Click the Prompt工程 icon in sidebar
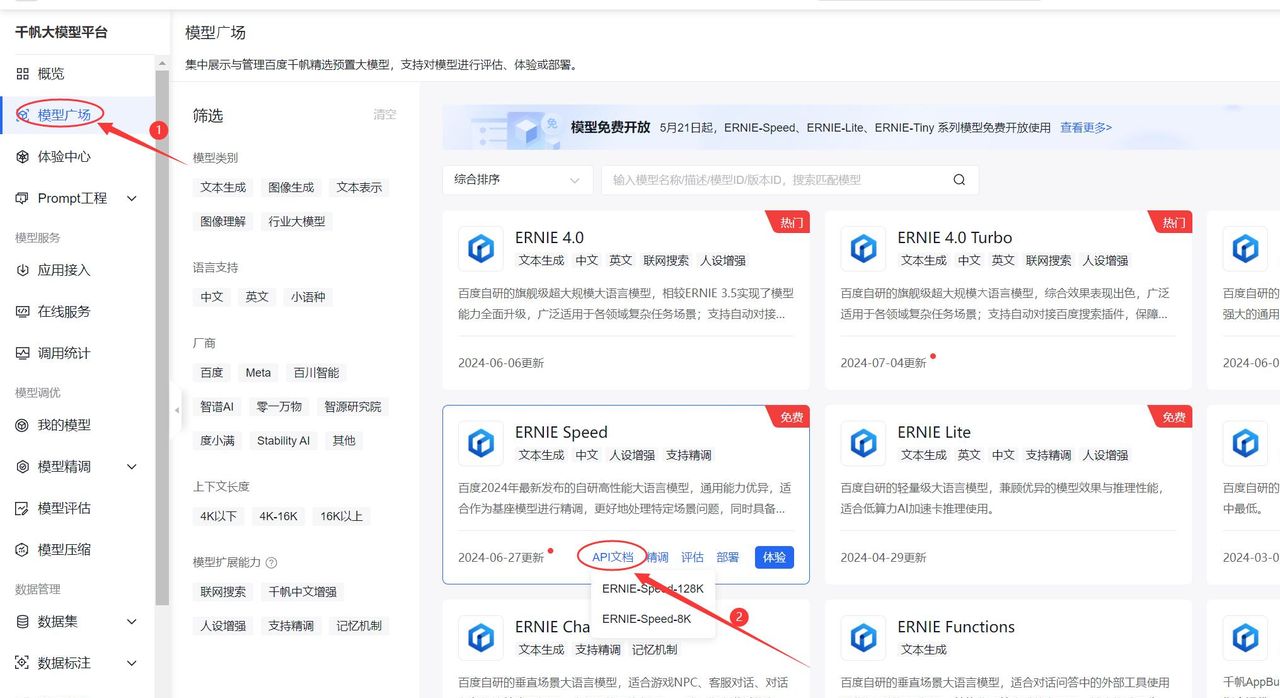Viewport: 1280px width, 698px height. tap(22, 199)
